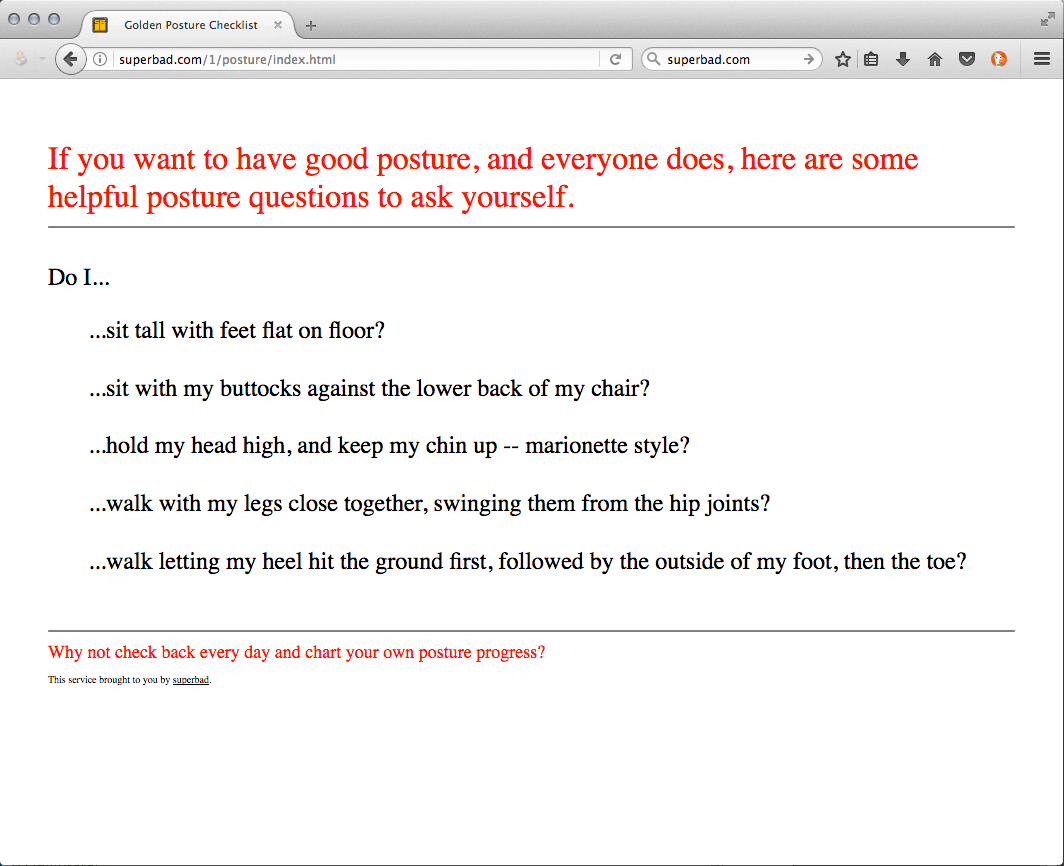The height and width of the screenshot is (866, 1064).
Task: Expand the dropdown arrow beside leftmost toolbar icon
Action: coord(42,60)
